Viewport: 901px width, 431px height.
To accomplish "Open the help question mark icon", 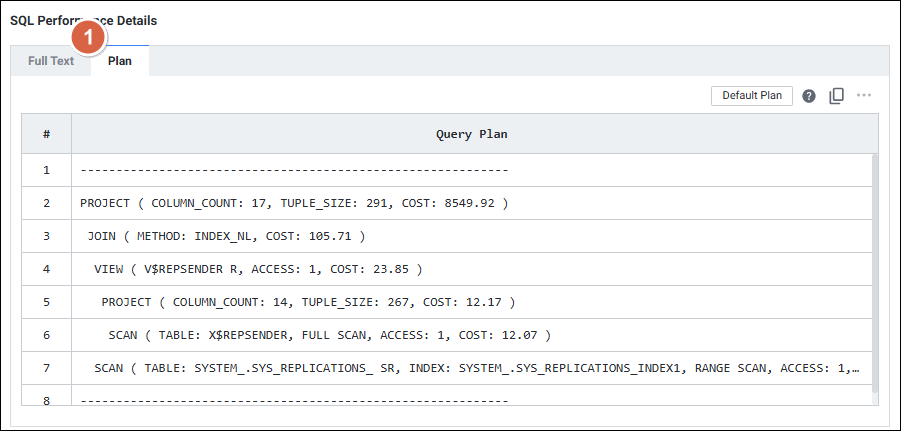I will 809,96.
